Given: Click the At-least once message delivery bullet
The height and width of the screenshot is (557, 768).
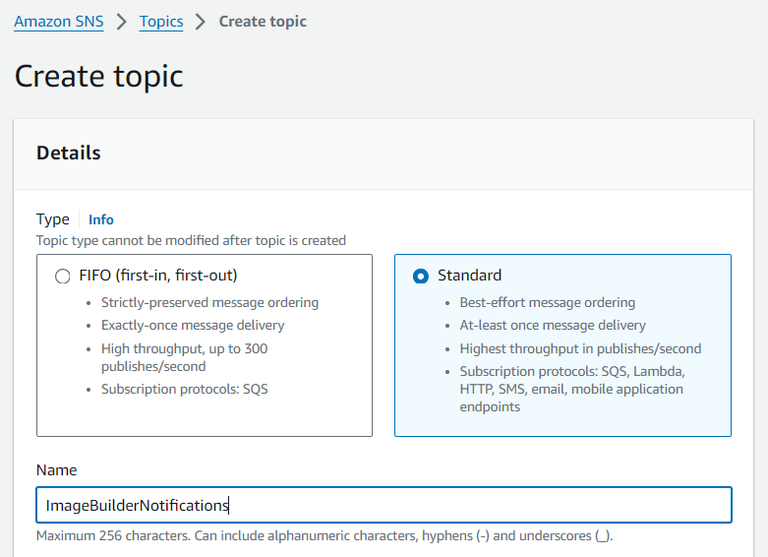Looking at the screenshot, I should pyautogui.click(x=552, y=325).
